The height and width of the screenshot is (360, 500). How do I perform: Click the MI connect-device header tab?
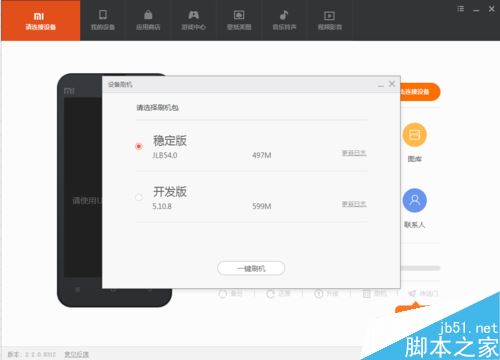(40, 20)
